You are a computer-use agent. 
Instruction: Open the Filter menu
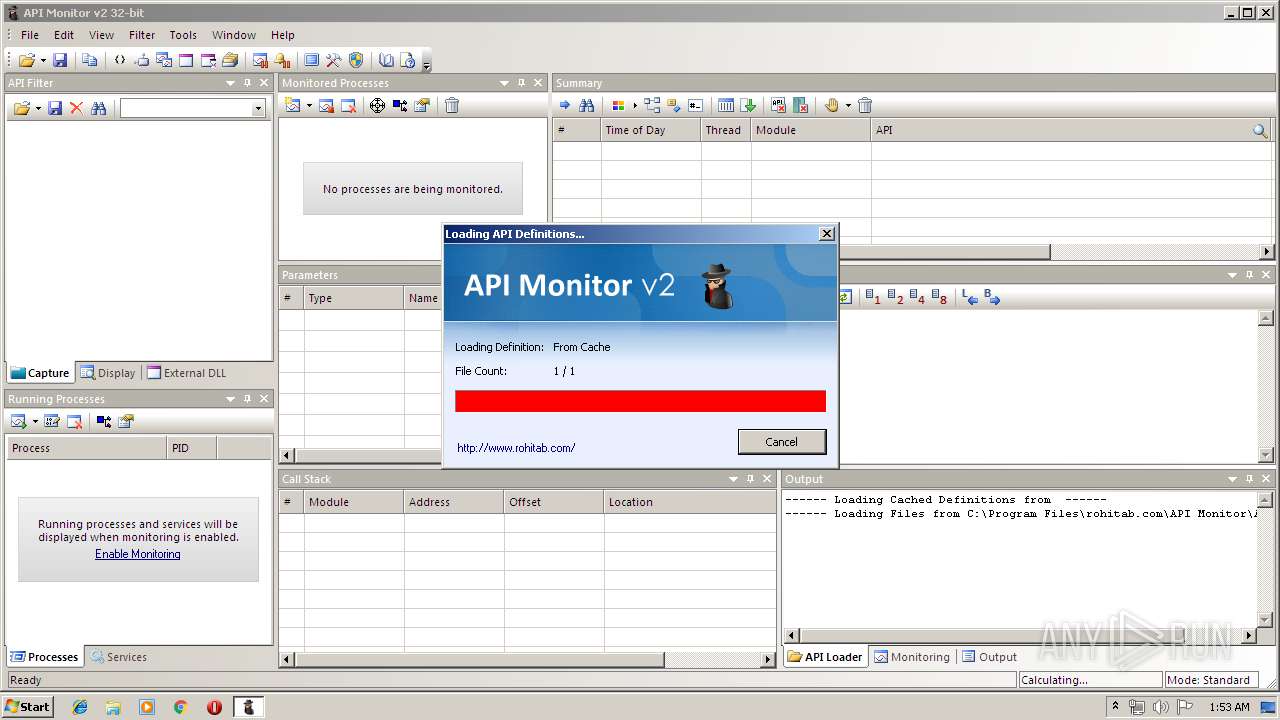click(x=142, y=35)
